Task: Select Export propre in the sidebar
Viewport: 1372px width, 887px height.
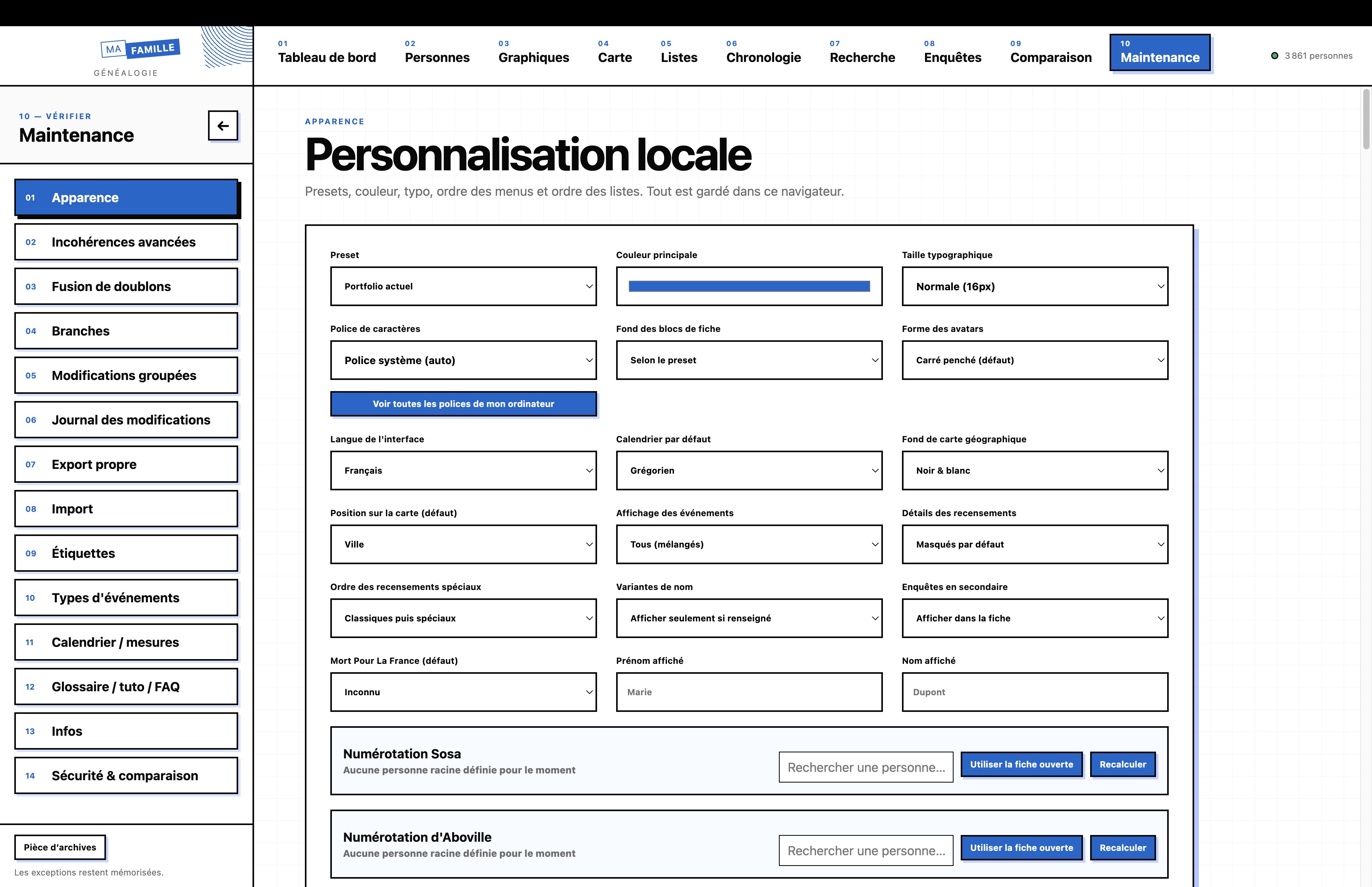Action: [x=126, y=464]
